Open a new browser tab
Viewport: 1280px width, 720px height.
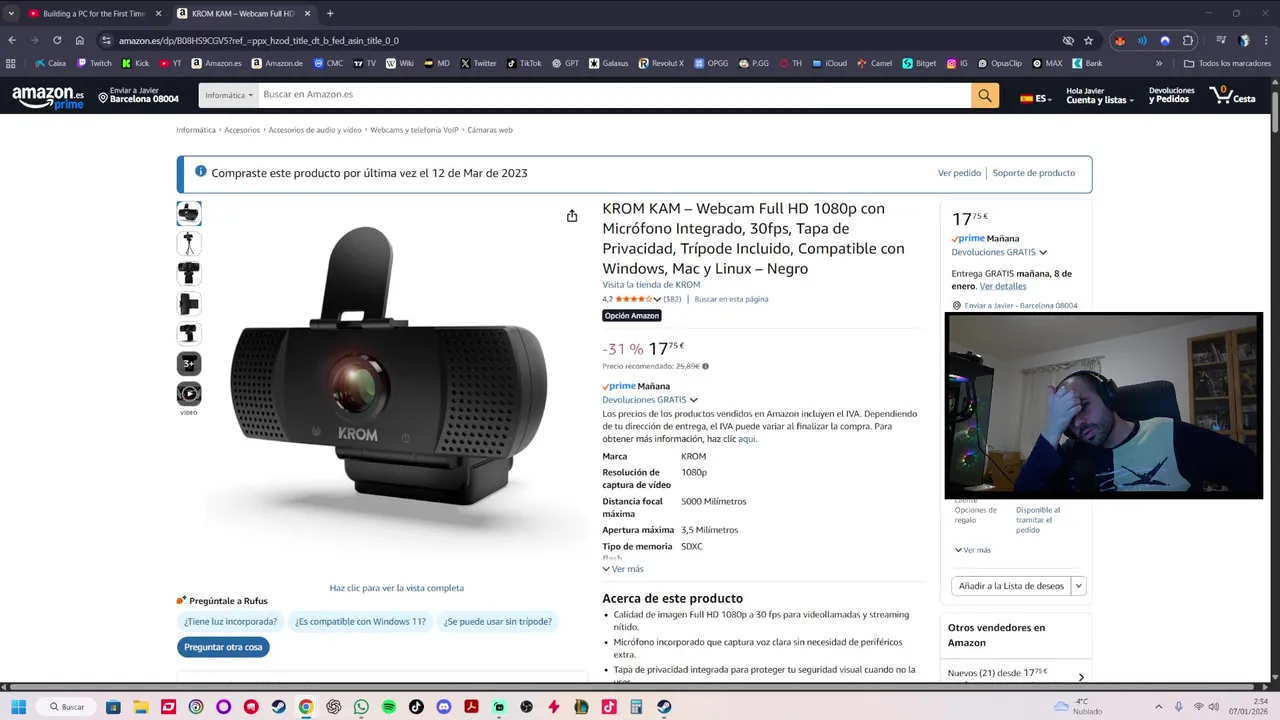pos(330,13)
